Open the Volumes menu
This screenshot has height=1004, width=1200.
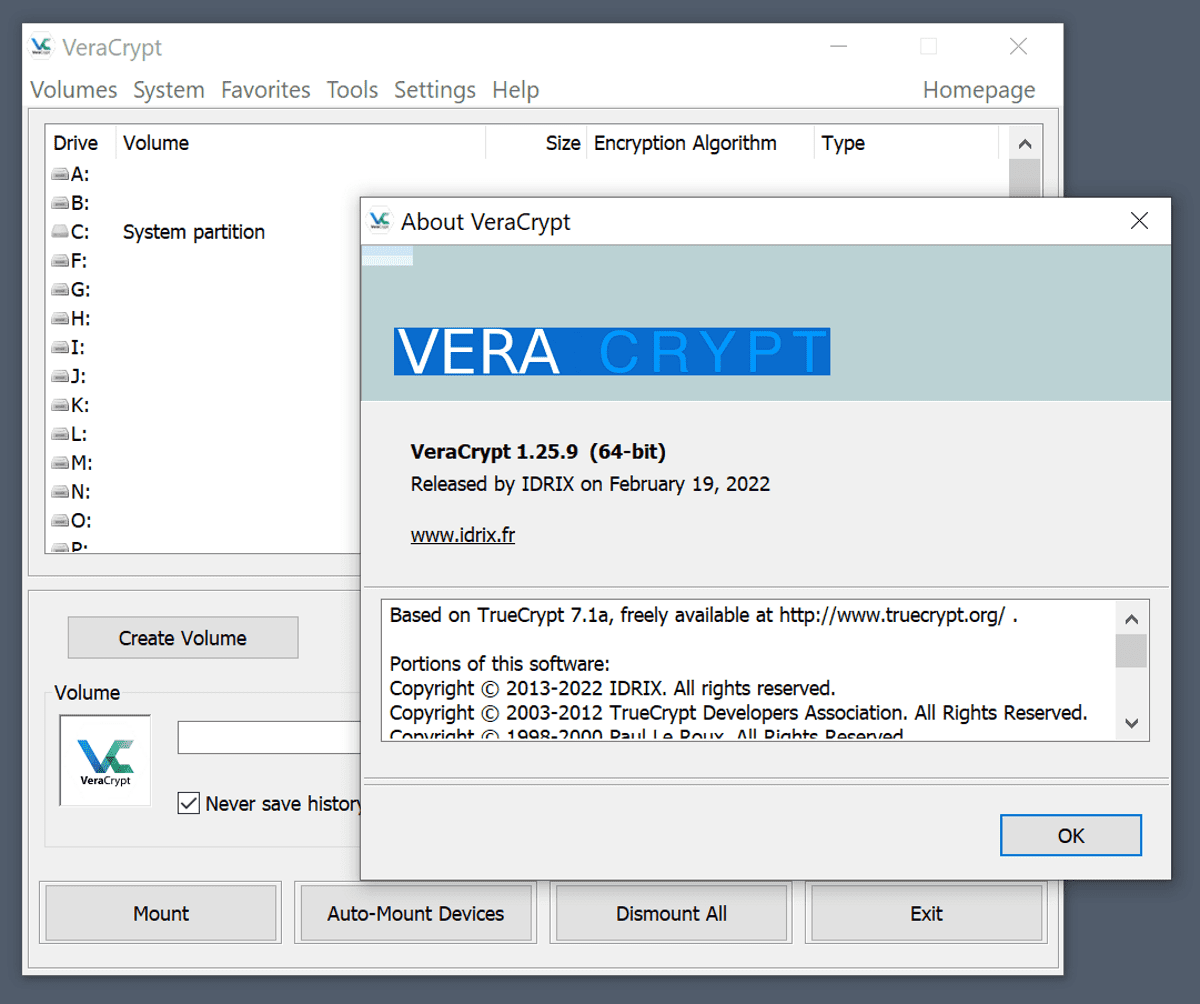73,90
